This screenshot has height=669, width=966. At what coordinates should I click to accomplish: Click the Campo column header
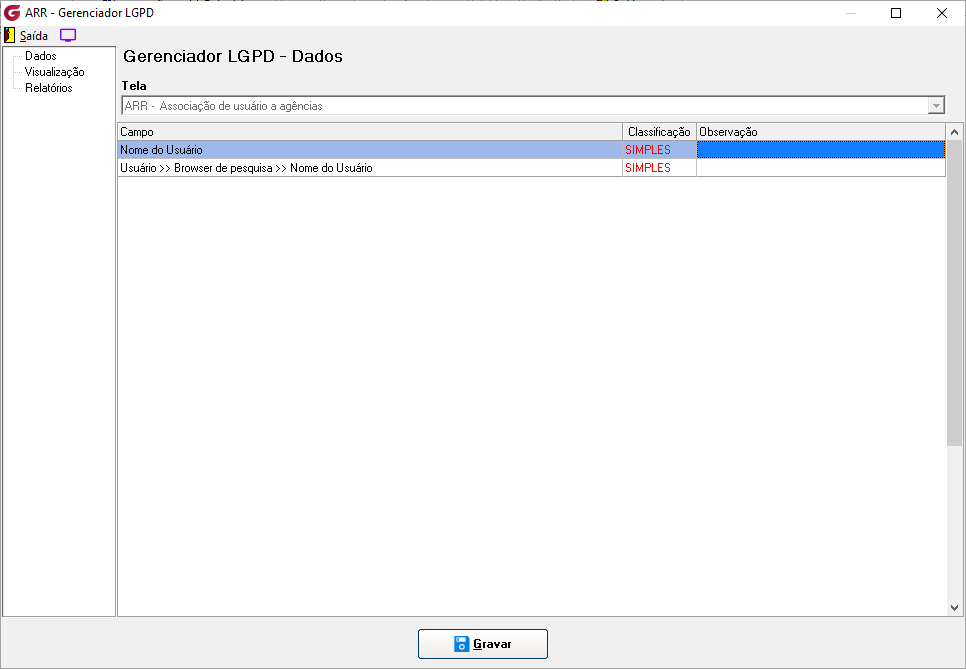[x=370, y=132]
